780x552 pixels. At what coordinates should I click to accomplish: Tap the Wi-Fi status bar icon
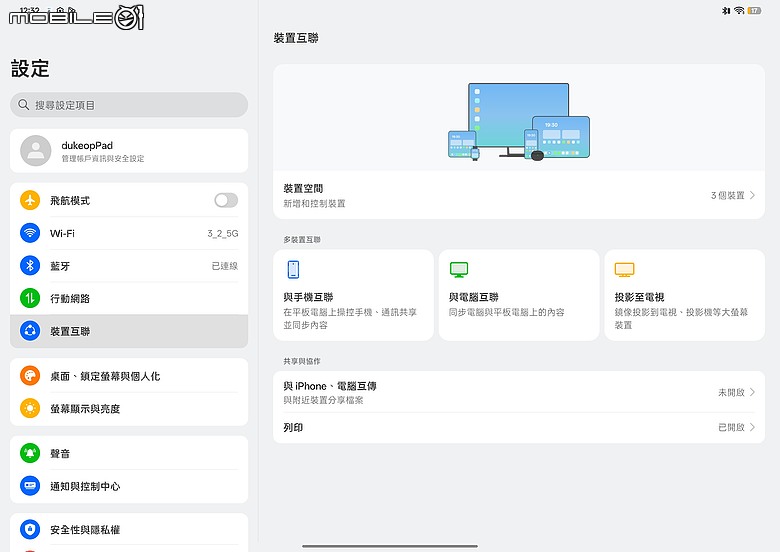pos(739,10)
